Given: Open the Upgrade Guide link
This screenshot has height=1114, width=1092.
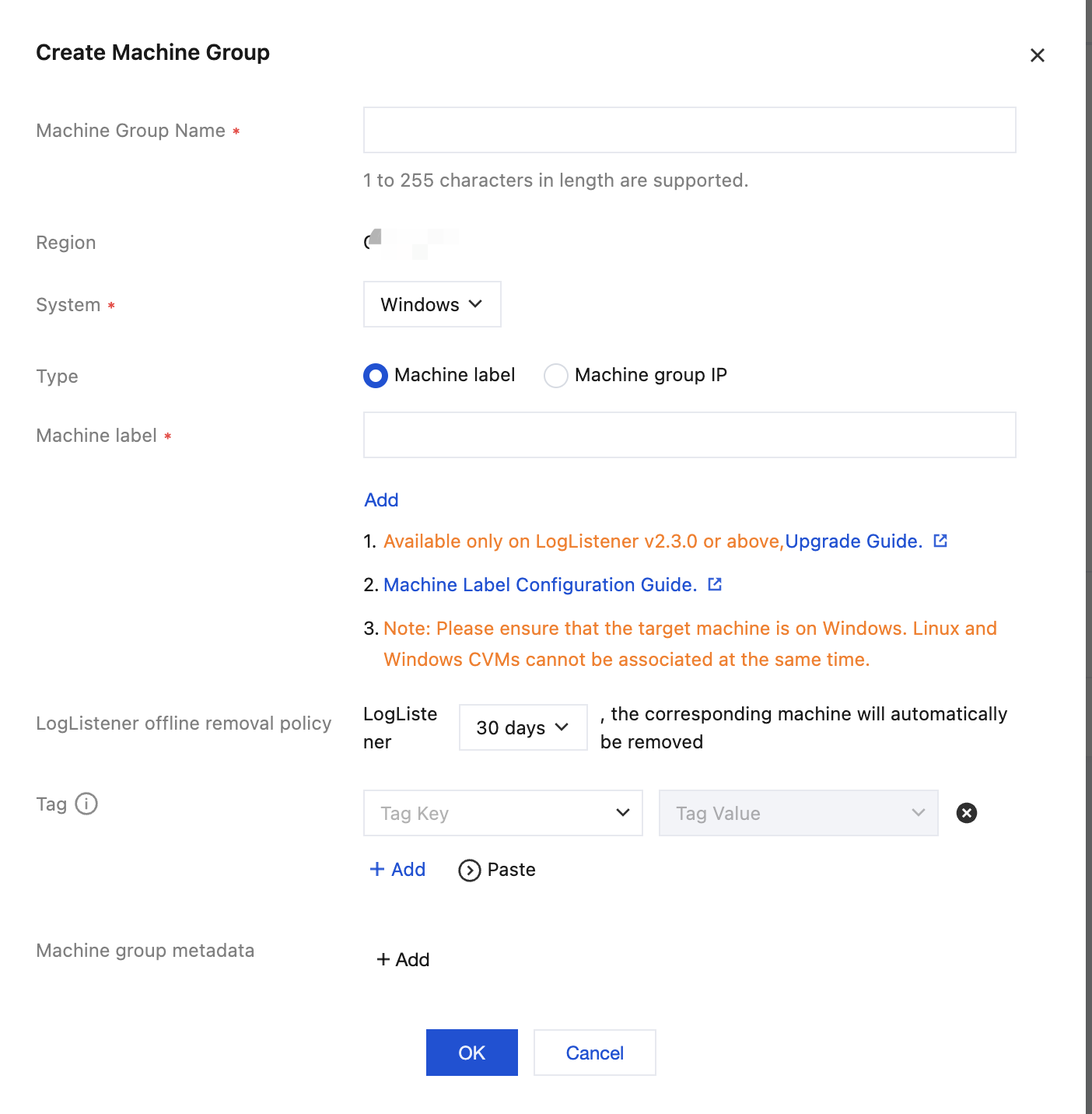Looking at the screenshot, I should 853,541.
